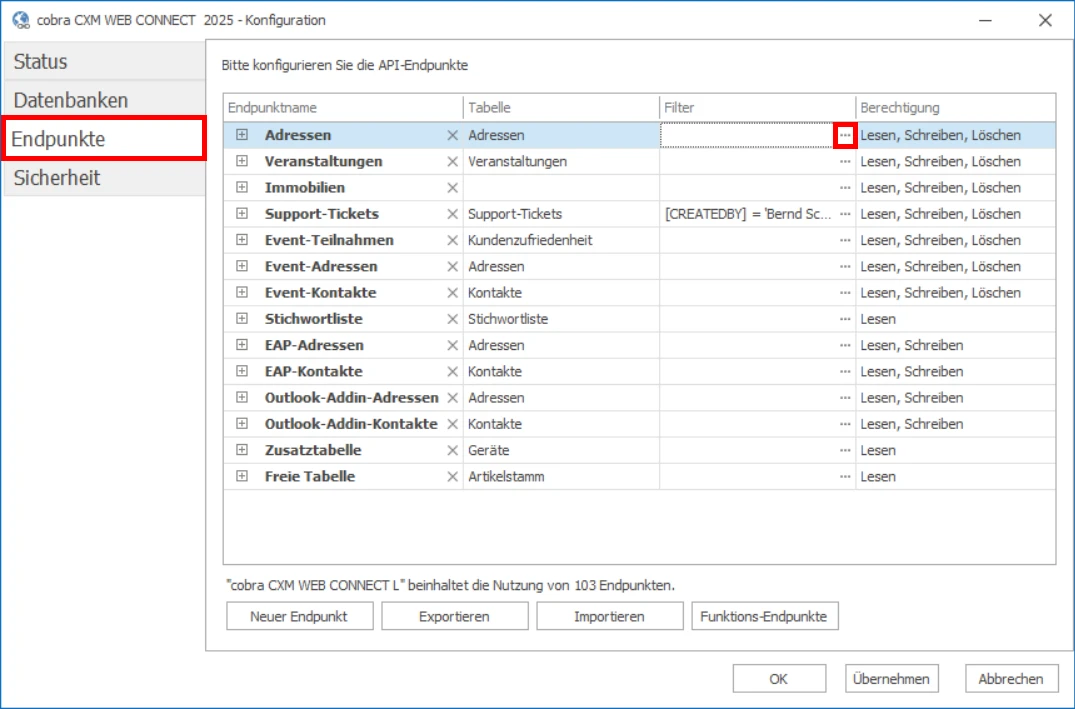Expand the Adressen endpoint row
Image resolution: width=1075 pixels, height=709 pixels.
coord(242,135)
